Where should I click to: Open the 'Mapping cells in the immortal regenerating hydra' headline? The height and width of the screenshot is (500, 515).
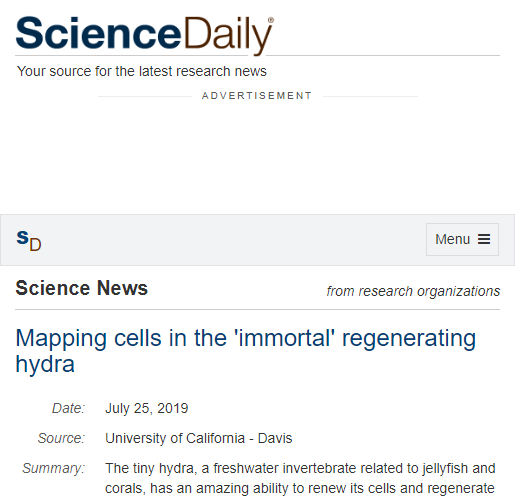(246, 351)
